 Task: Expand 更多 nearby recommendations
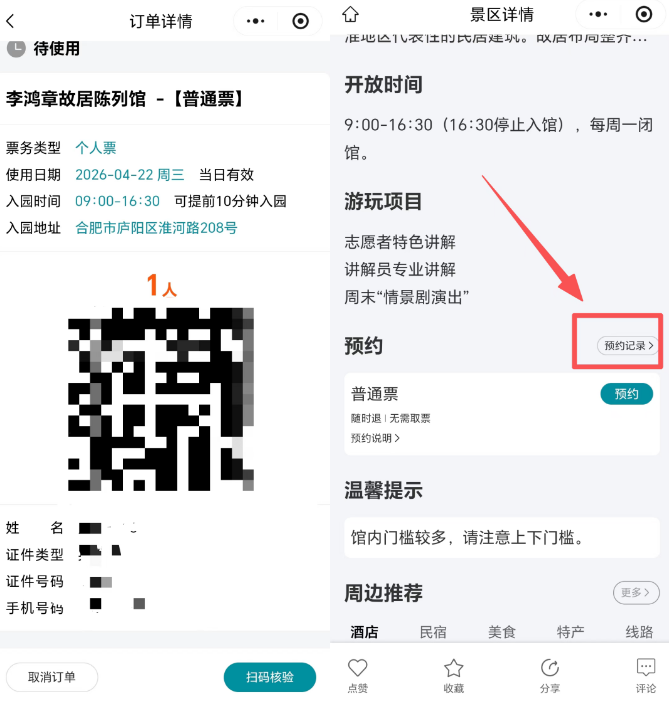point(636,593)
